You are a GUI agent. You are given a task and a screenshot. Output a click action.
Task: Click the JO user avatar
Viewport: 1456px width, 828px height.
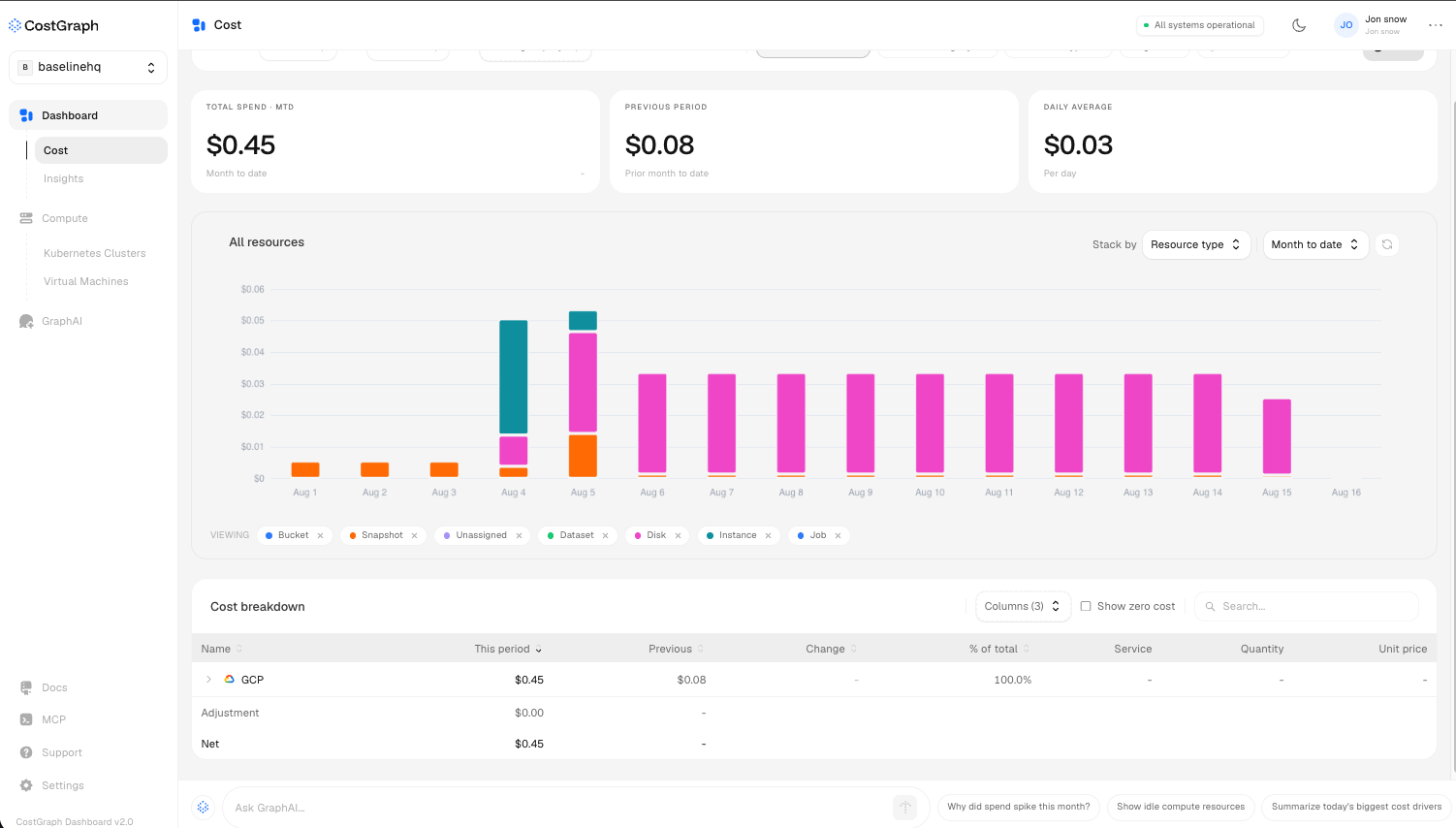coord(1345,25)
